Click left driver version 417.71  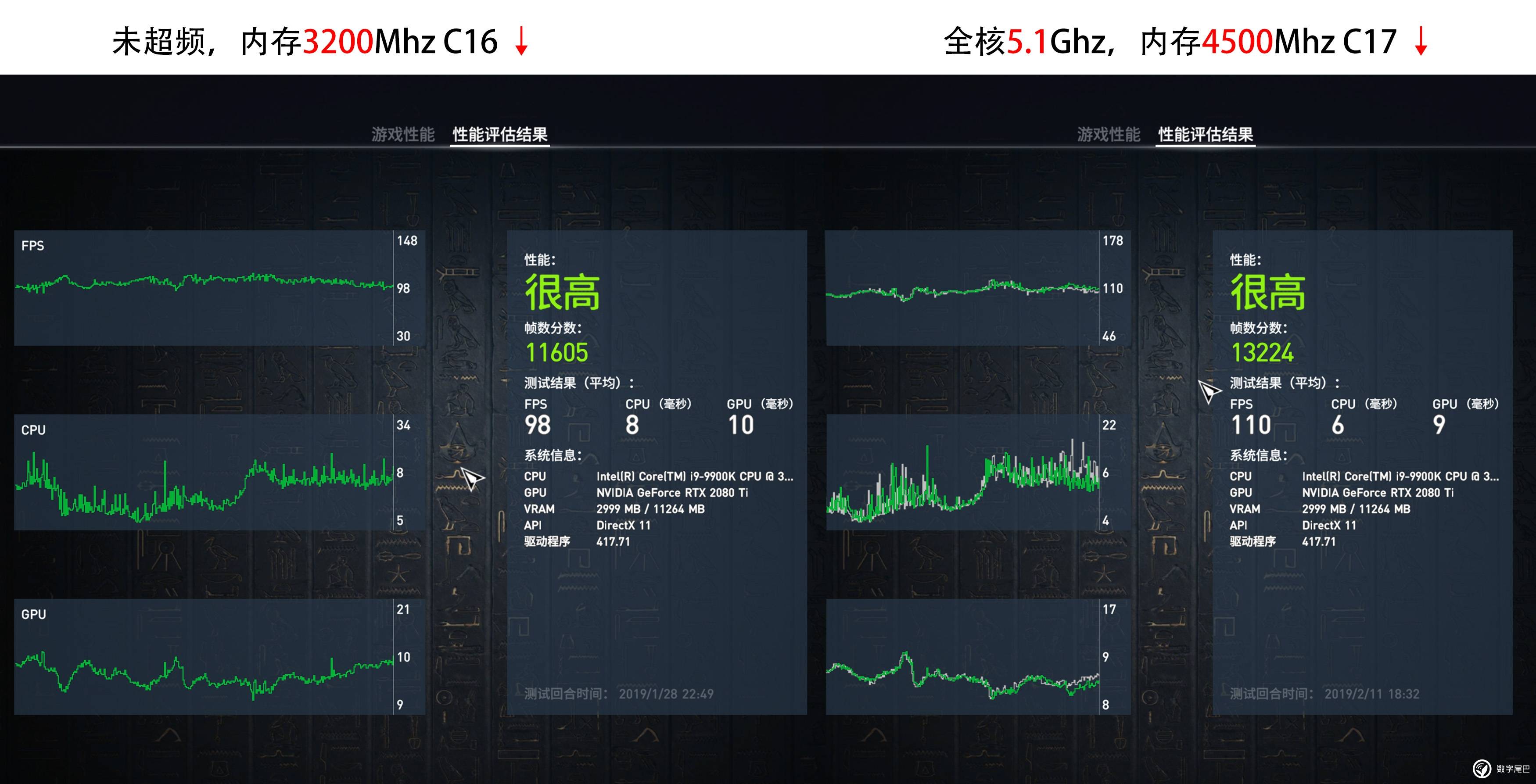613,541
